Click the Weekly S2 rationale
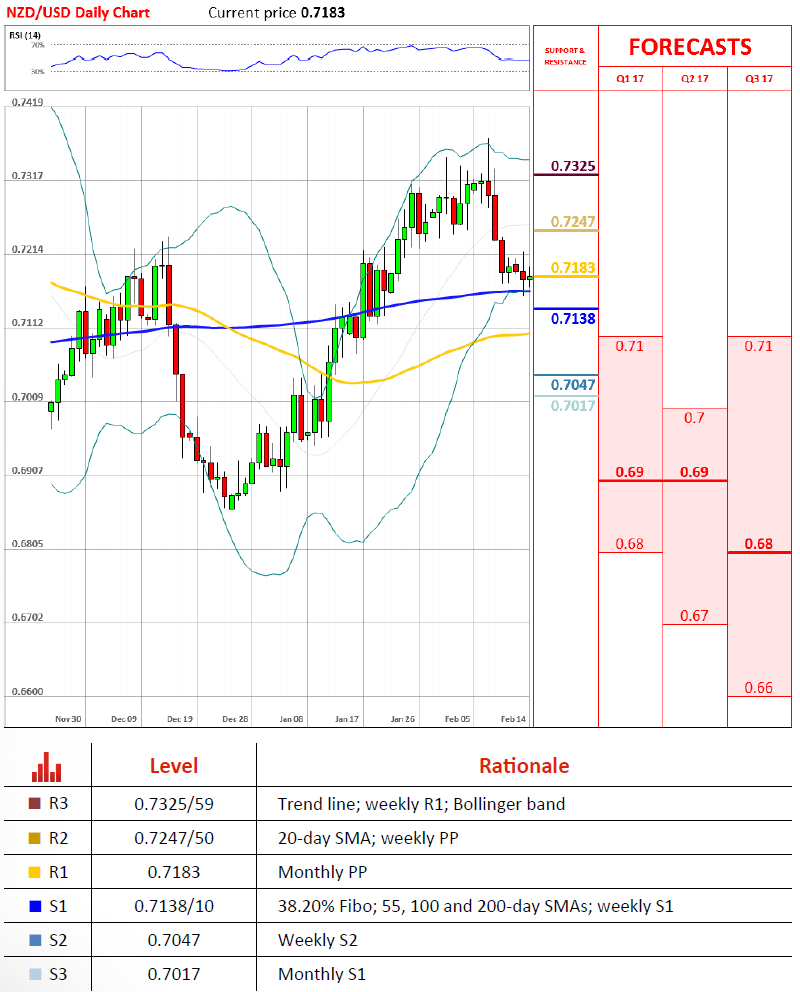The width and height of the screenshot is (800, 992). [x=317, y=940]
